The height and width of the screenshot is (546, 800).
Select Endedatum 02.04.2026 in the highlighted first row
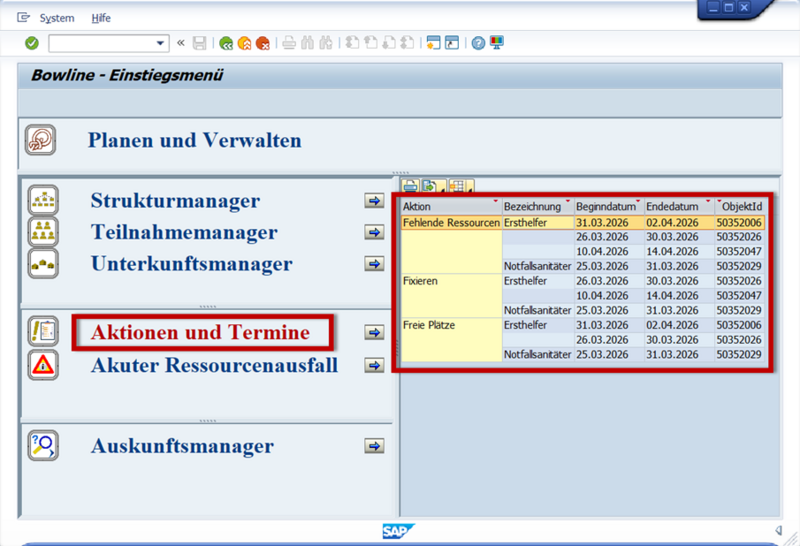[679, 222]
